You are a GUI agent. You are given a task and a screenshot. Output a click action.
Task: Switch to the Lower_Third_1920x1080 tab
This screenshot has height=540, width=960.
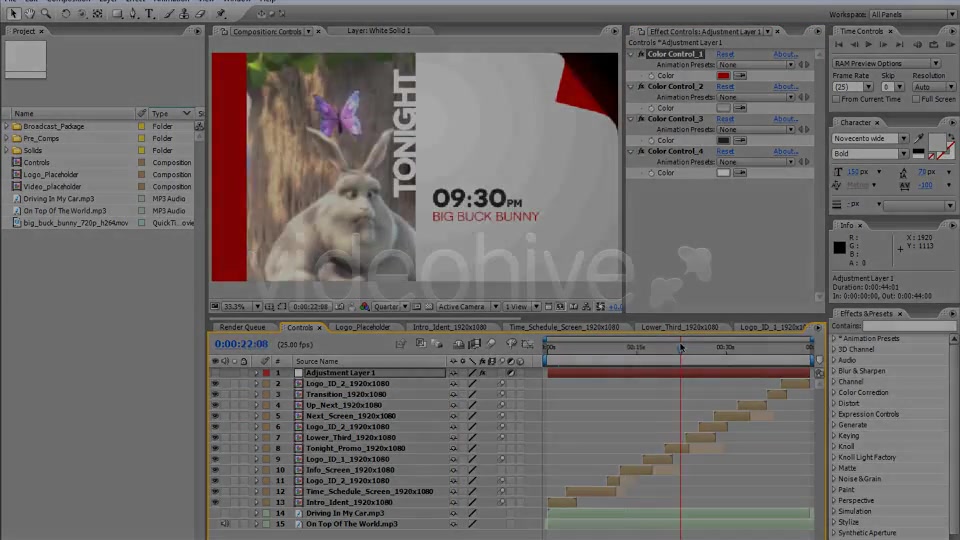coord(680,328)
